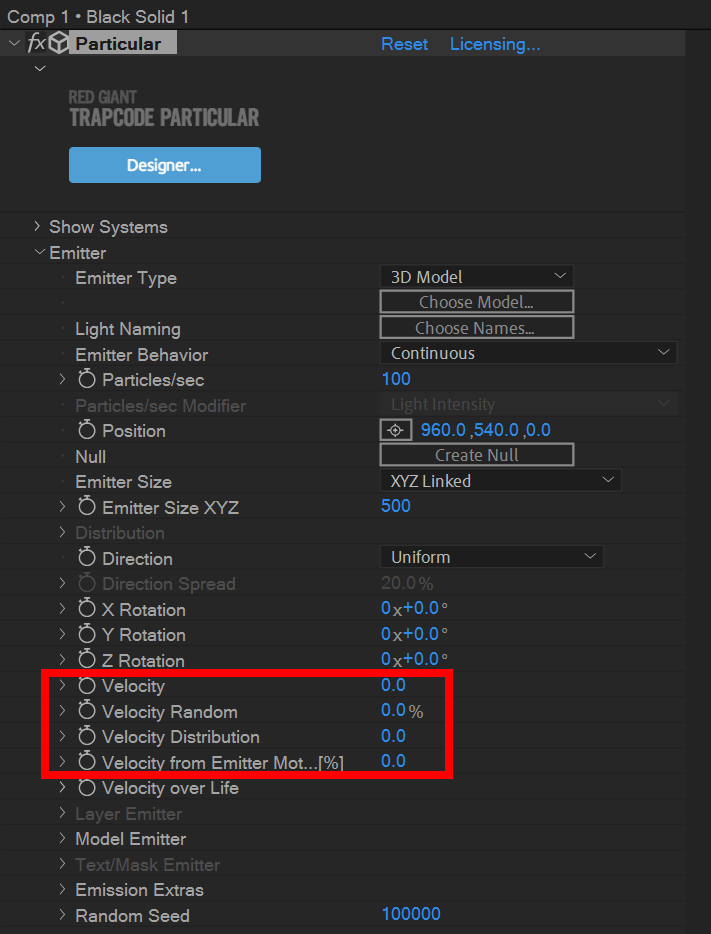Open the Licensing link
The height and width of the screenshot is (934, 711).
click(x=495, y=44)
